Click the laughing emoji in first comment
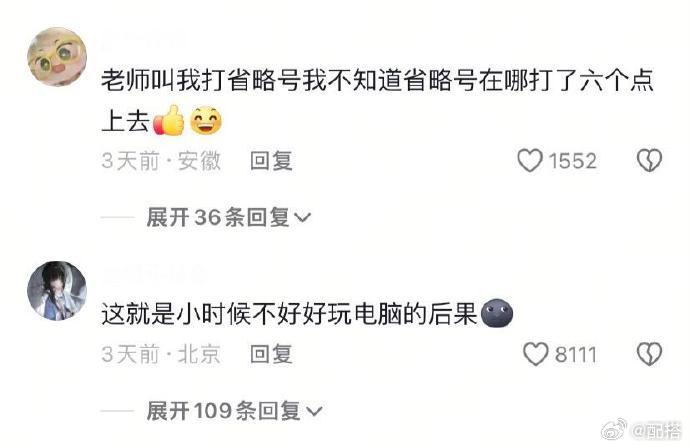Image resolution: width=690 pixels, height=448 pixels. pos(206,121)
